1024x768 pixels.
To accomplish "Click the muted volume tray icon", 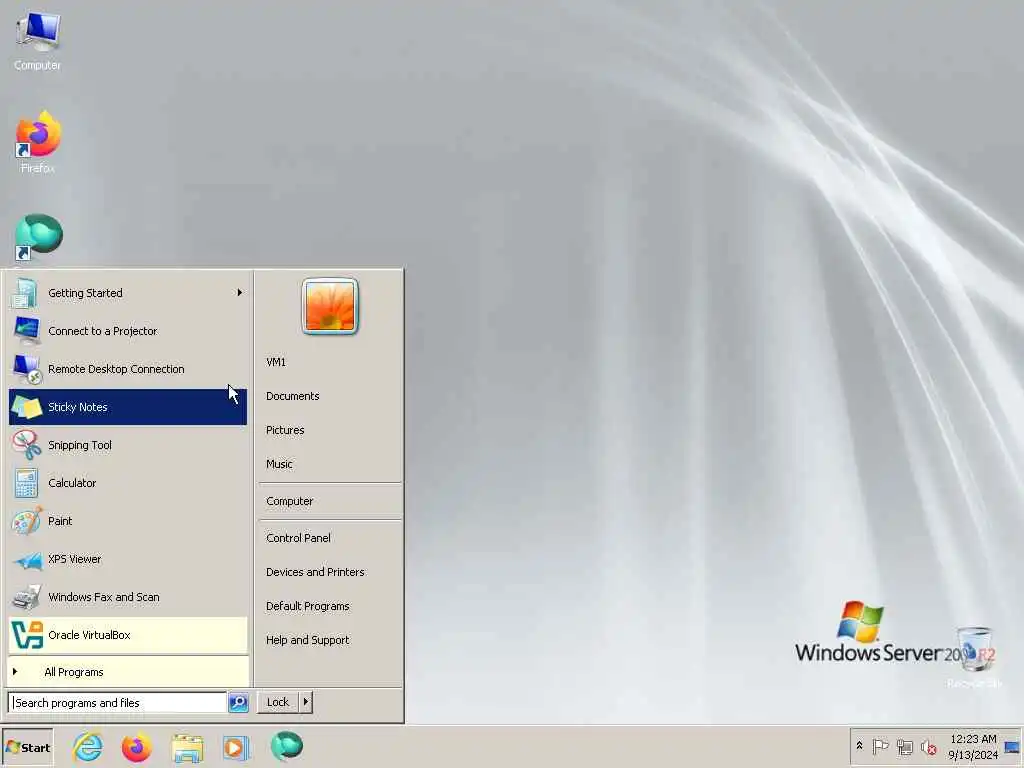I will [928, 746].
